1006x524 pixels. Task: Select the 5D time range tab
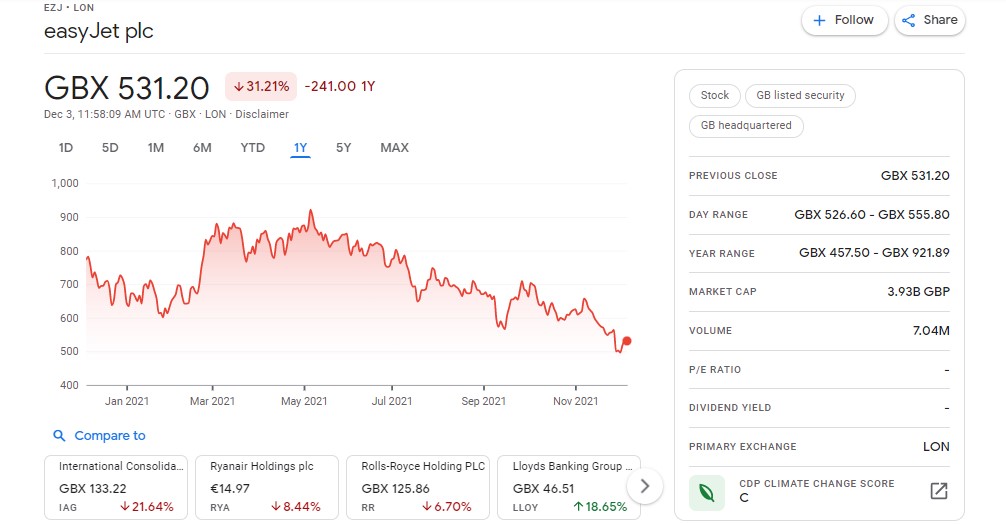pos(110,148)
